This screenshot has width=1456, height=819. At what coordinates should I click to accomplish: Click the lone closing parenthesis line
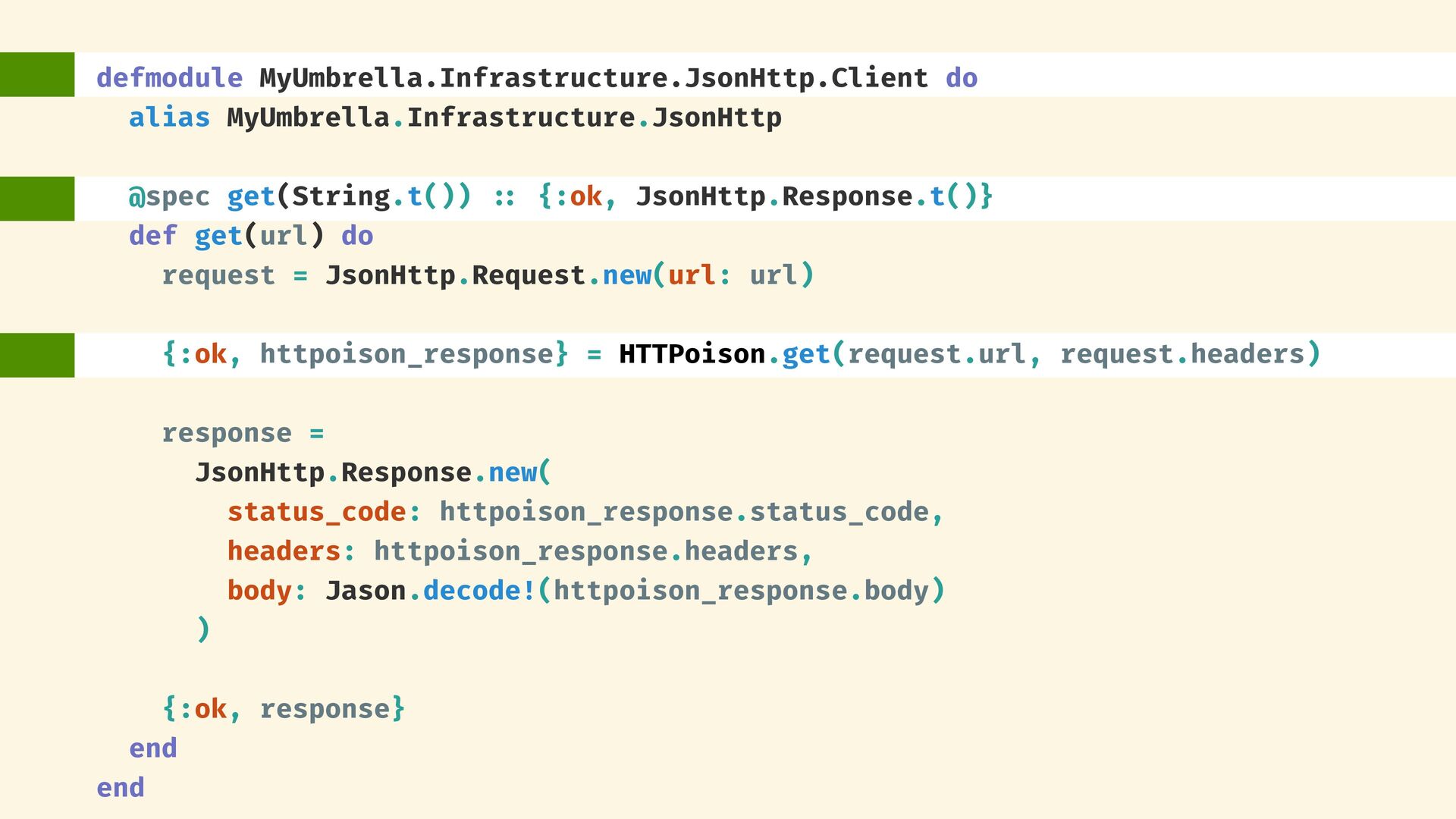click(202, 630)
